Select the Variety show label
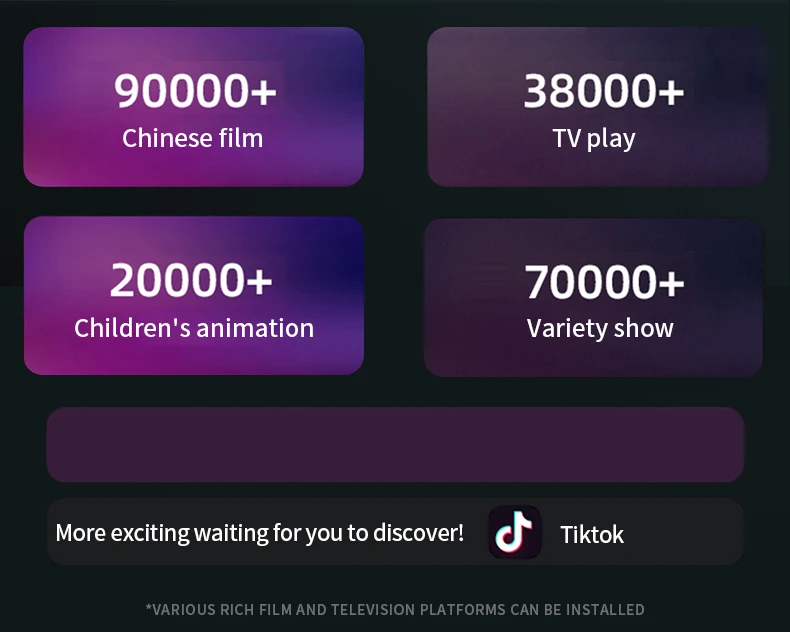The height and width of the screenshot is (632, 790). (600, 328)
